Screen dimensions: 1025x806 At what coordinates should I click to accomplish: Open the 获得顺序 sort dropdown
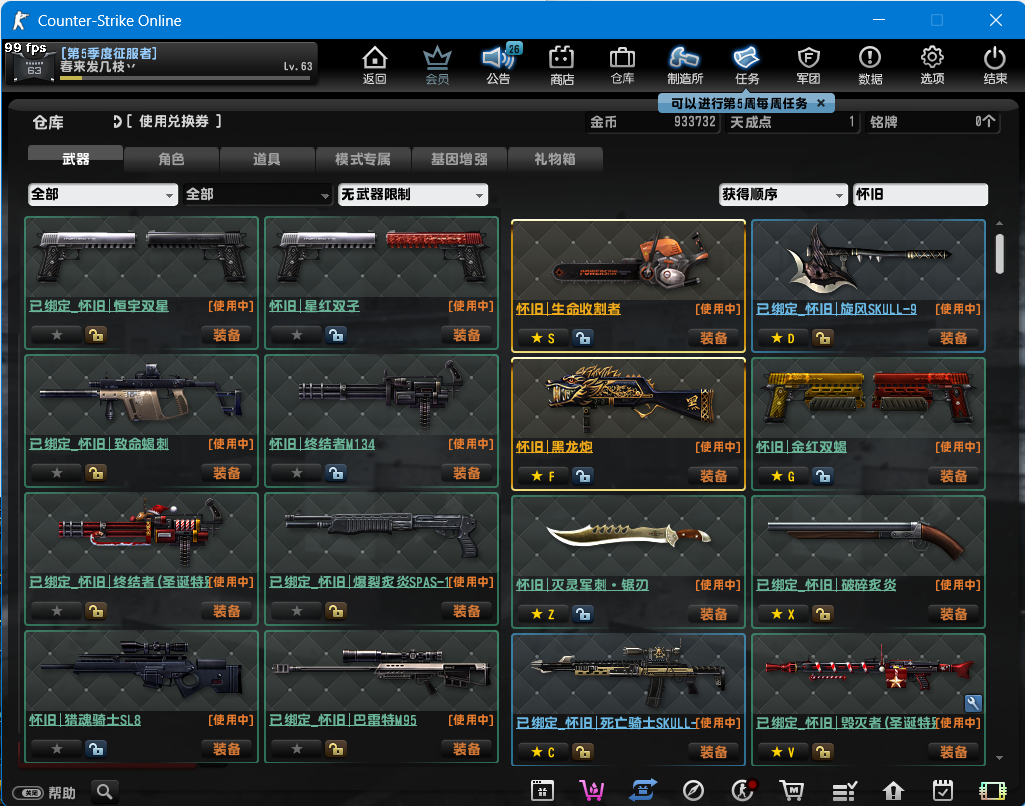(783, 194)
